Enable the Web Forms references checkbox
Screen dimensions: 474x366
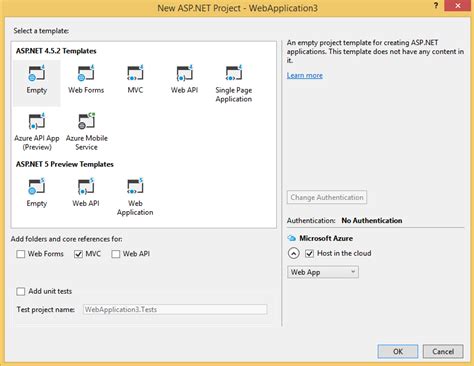pyautogui.click(x=21, y=254)
